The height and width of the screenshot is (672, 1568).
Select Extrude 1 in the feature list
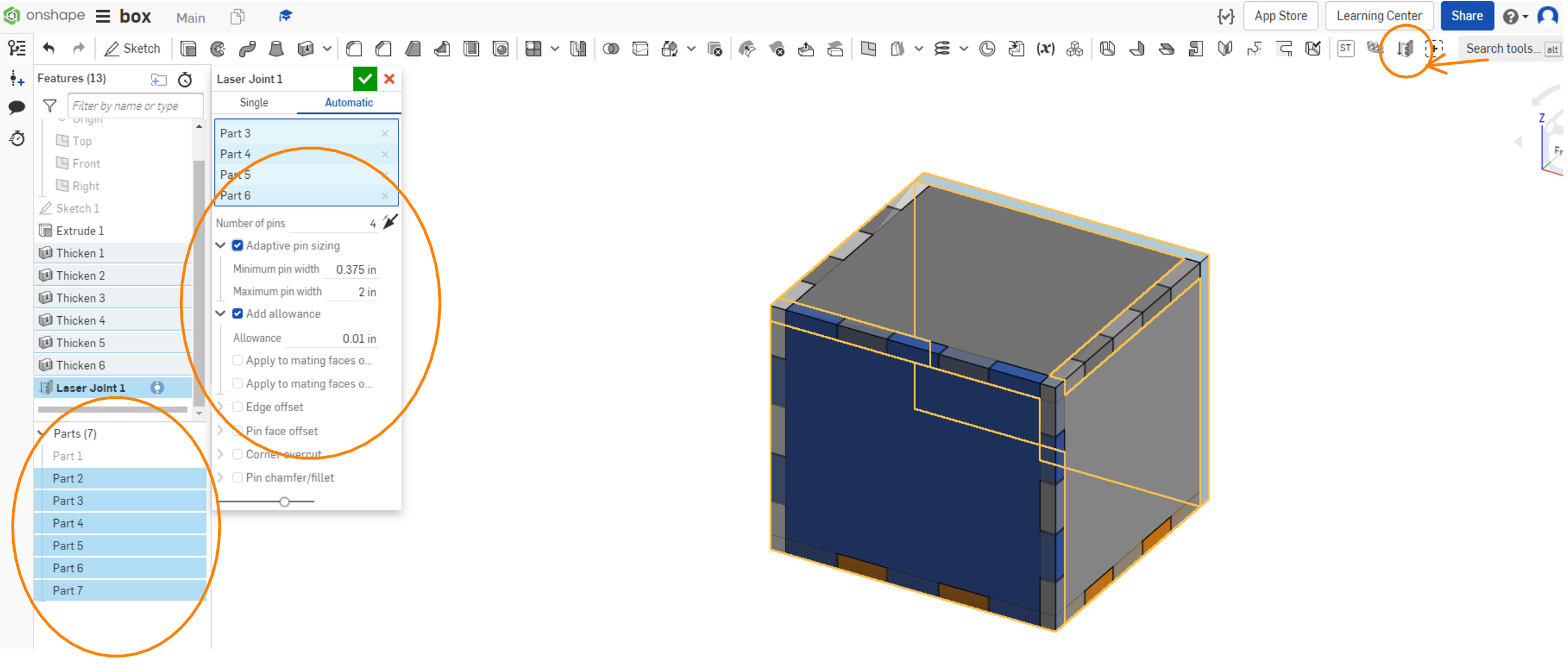tap(113, 231)
